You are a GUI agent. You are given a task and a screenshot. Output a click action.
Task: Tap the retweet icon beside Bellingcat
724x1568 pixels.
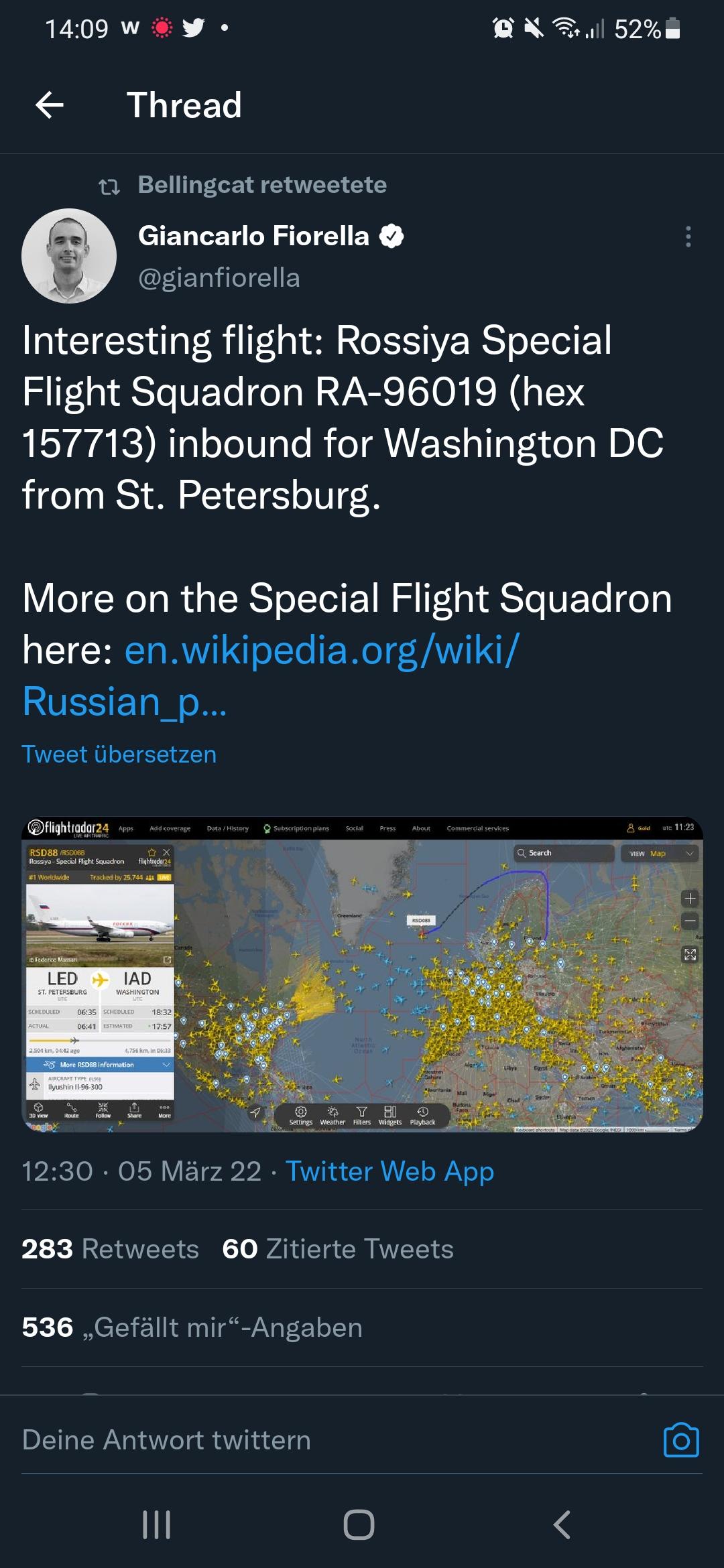click(109, 187)
